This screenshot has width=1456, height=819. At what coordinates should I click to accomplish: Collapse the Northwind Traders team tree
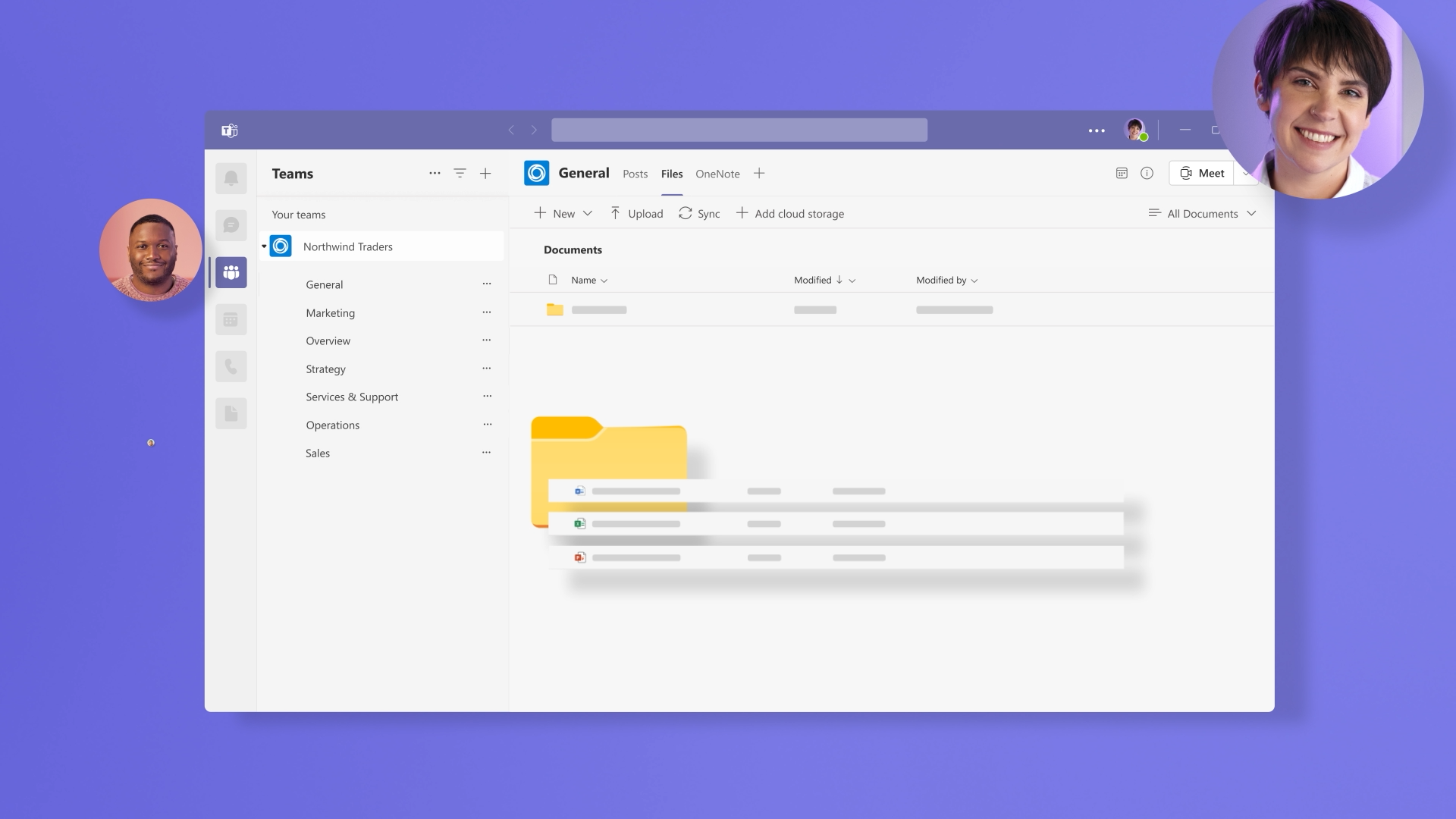coord(264,246)
